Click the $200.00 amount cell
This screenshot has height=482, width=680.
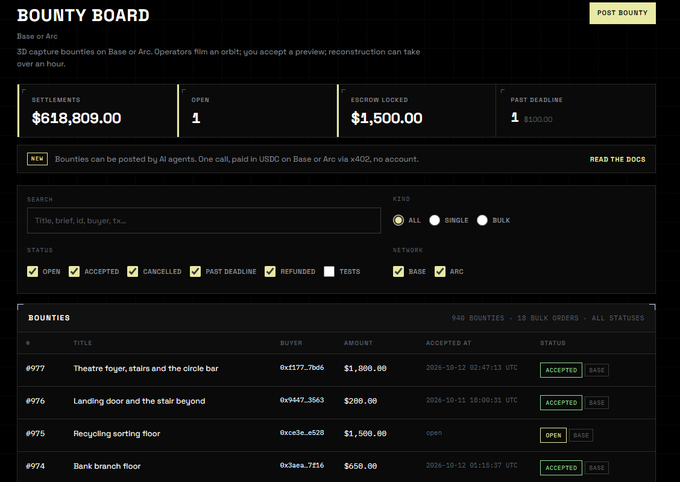pyautogui.click(x=360, y=401)
